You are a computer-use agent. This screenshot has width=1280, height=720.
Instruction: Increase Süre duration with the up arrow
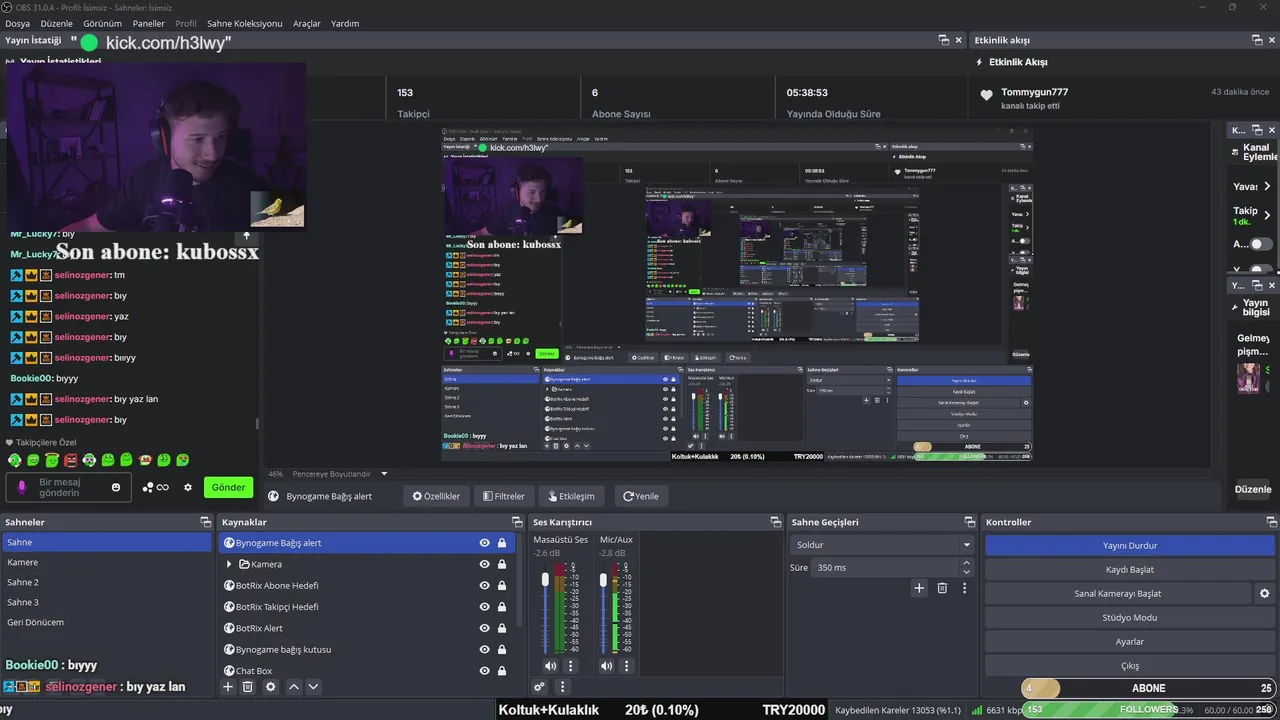point(966,563)
